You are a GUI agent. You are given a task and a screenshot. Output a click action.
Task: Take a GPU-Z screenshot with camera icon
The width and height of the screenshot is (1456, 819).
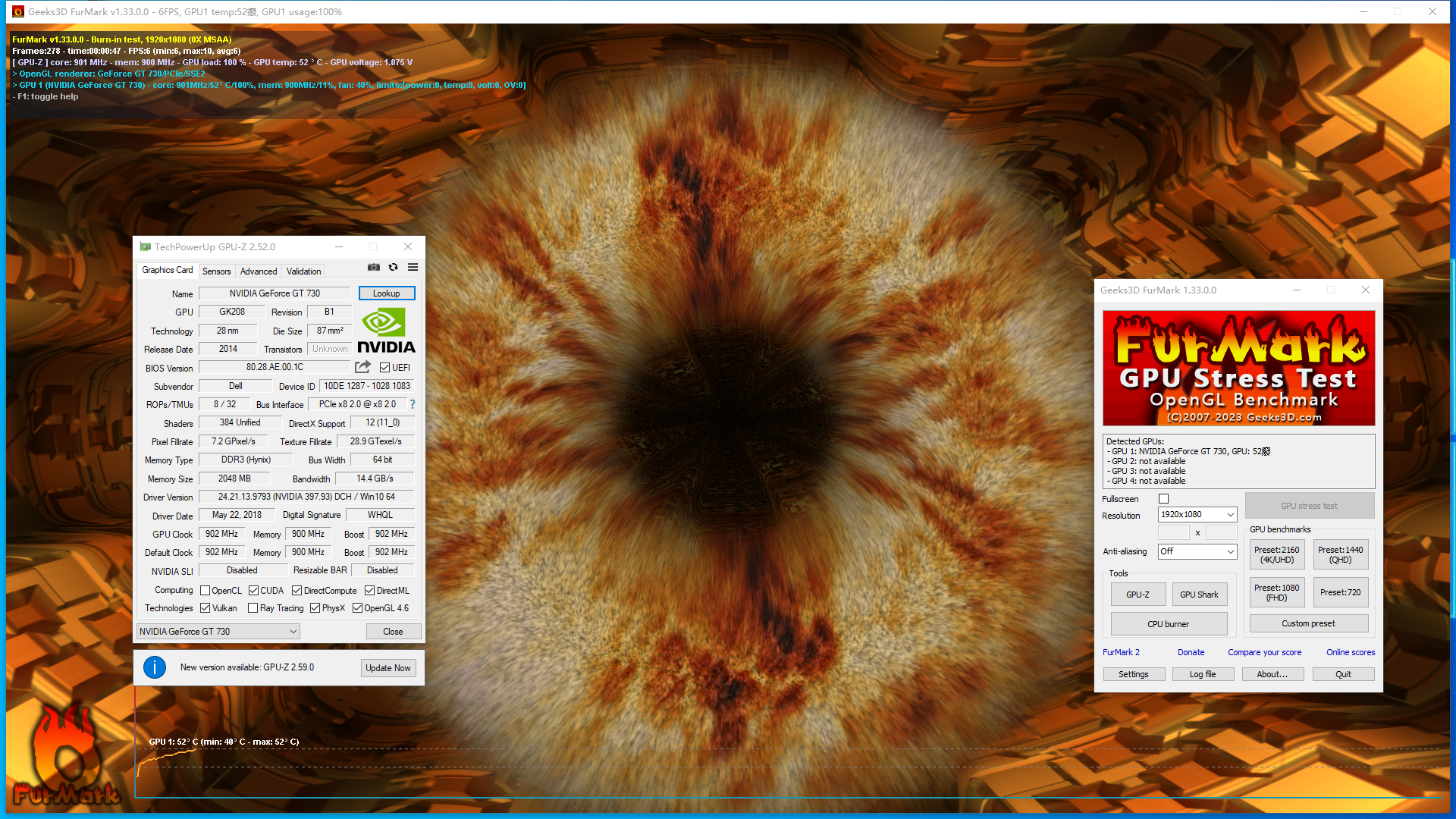tap(374, 267)
